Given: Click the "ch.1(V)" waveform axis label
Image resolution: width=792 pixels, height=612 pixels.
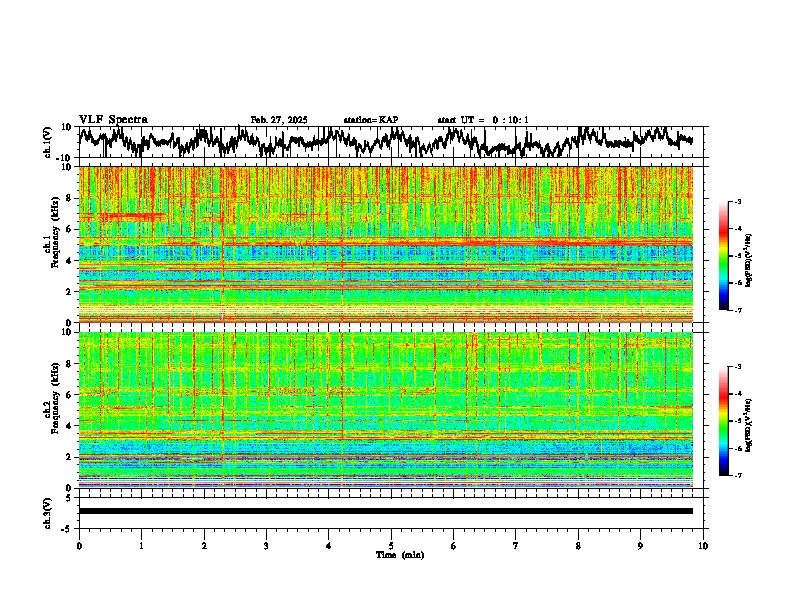Looking at the screenshot, I should point(48,142).
